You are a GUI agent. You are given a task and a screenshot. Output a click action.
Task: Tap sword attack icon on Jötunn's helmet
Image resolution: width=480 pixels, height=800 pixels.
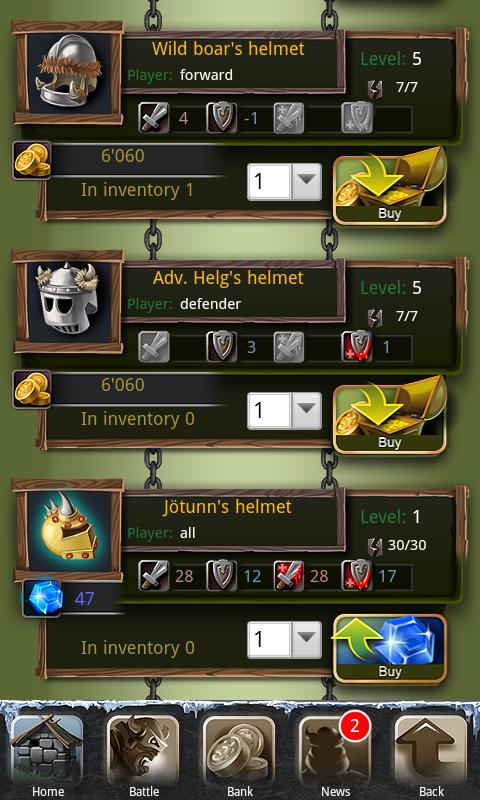(x=154, y=576)
